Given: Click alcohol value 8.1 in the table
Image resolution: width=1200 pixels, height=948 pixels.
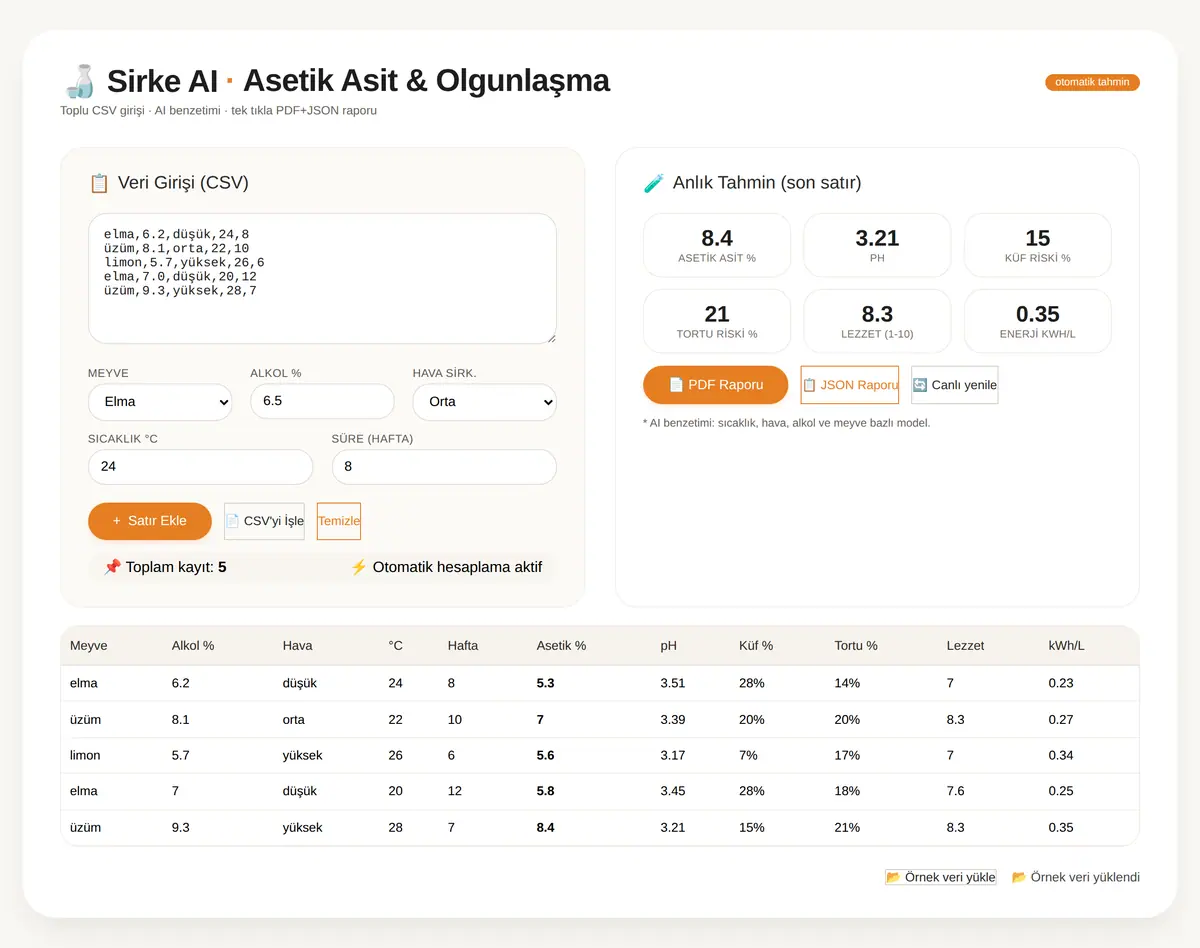Looking at the screenshot, I should 181,719.
